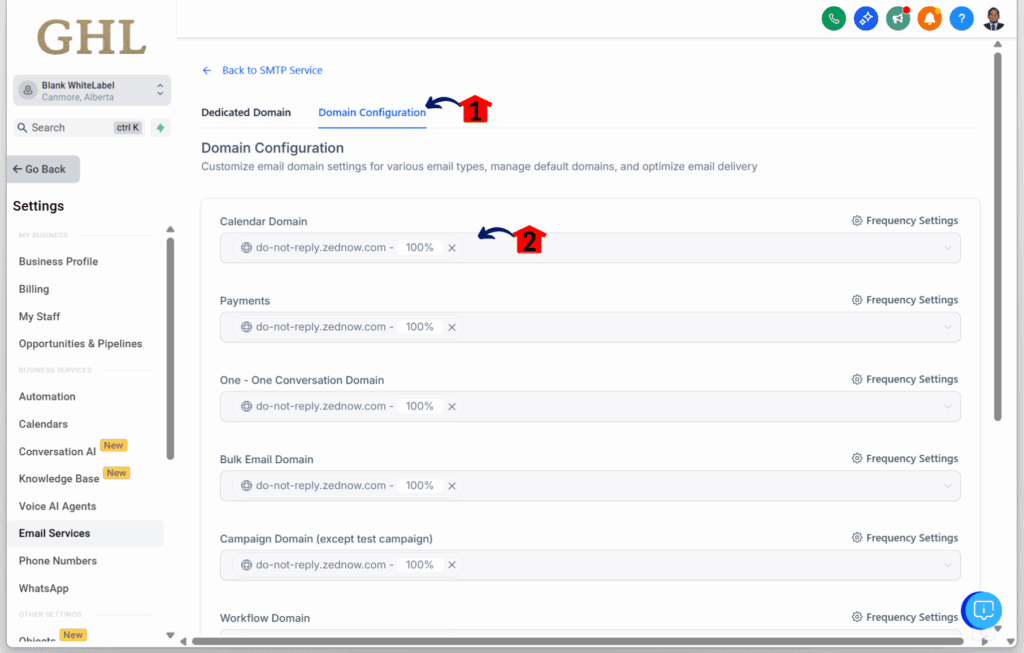1024x653 pixels.
Task: Open Business Profile settings
Action: tap(58, 261)
